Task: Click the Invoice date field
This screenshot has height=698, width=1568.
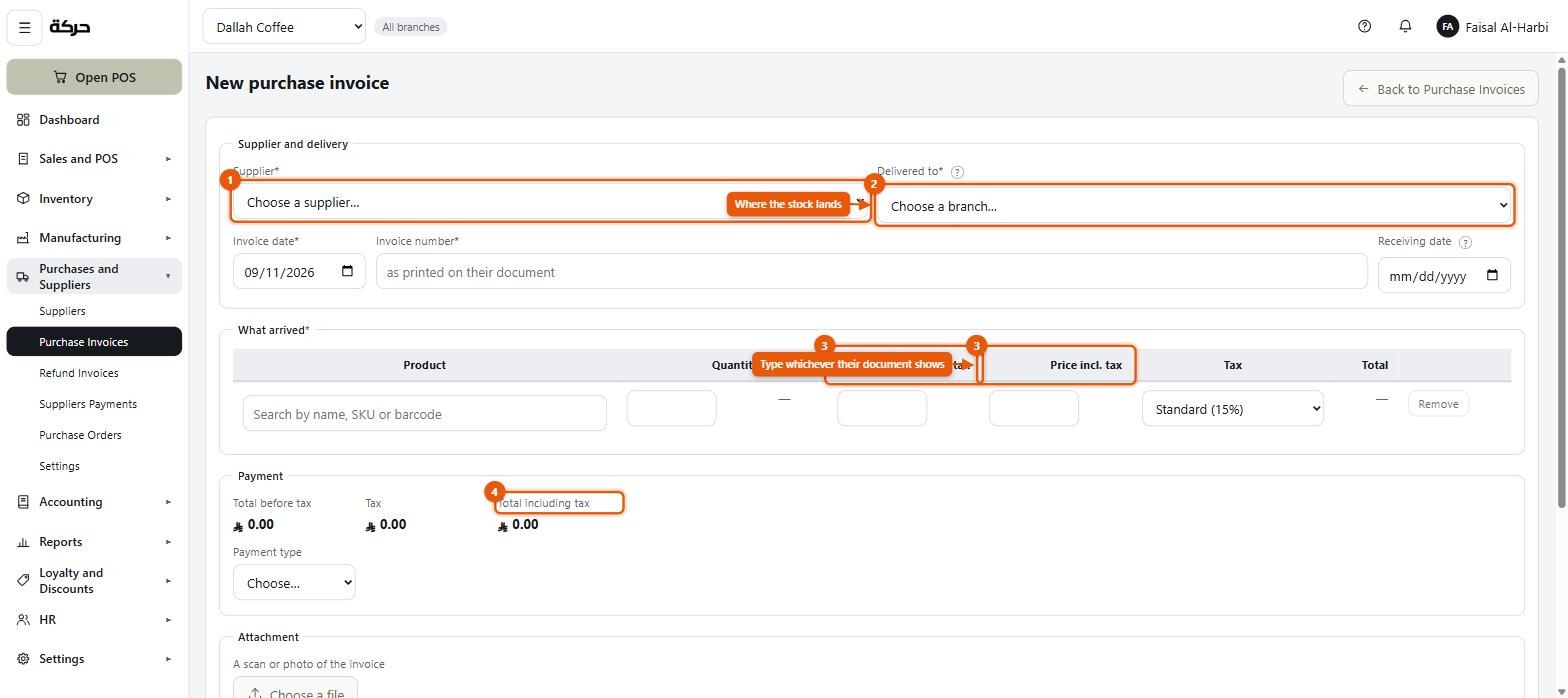Action: (x=299, y=272)
